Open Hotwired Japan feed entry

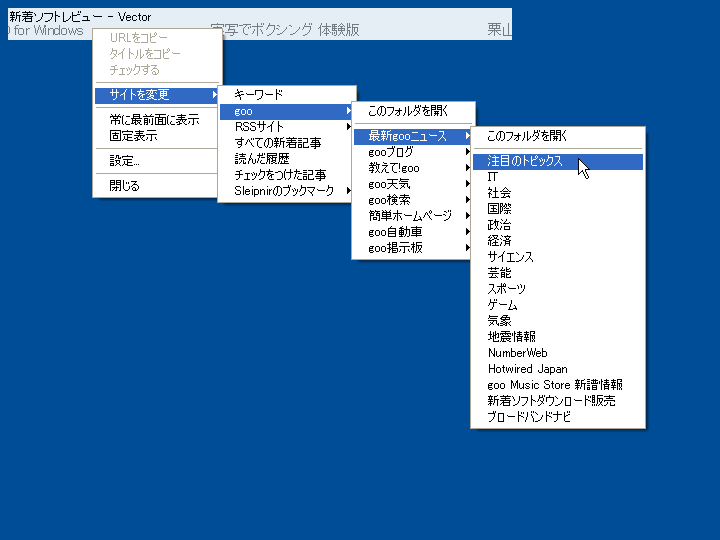[x=558, y=369]
